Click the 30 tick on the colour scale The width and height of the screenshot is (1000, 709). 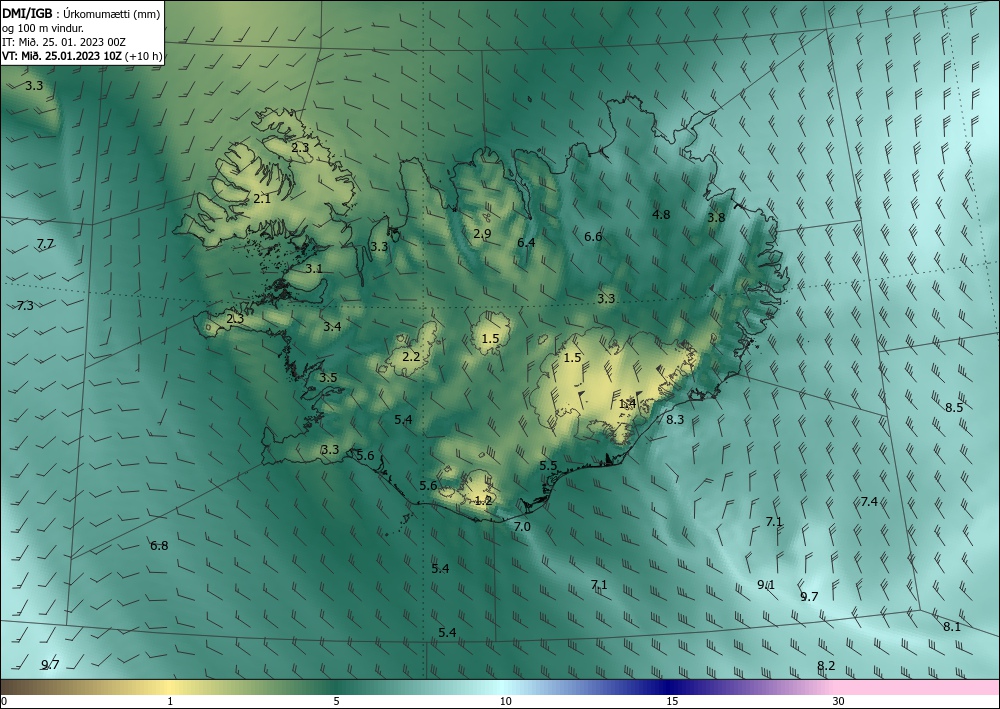839,702
